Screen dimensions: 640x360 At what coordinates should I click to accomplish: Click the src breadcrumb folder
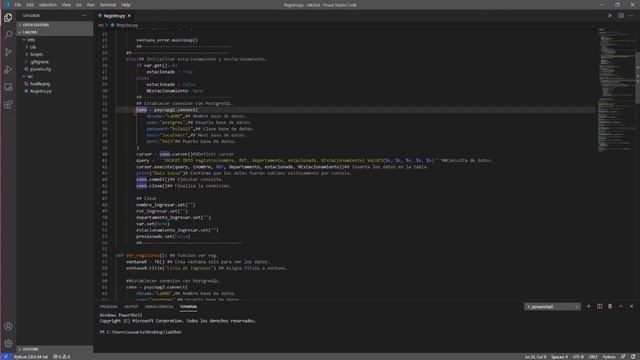click(101, 25)
